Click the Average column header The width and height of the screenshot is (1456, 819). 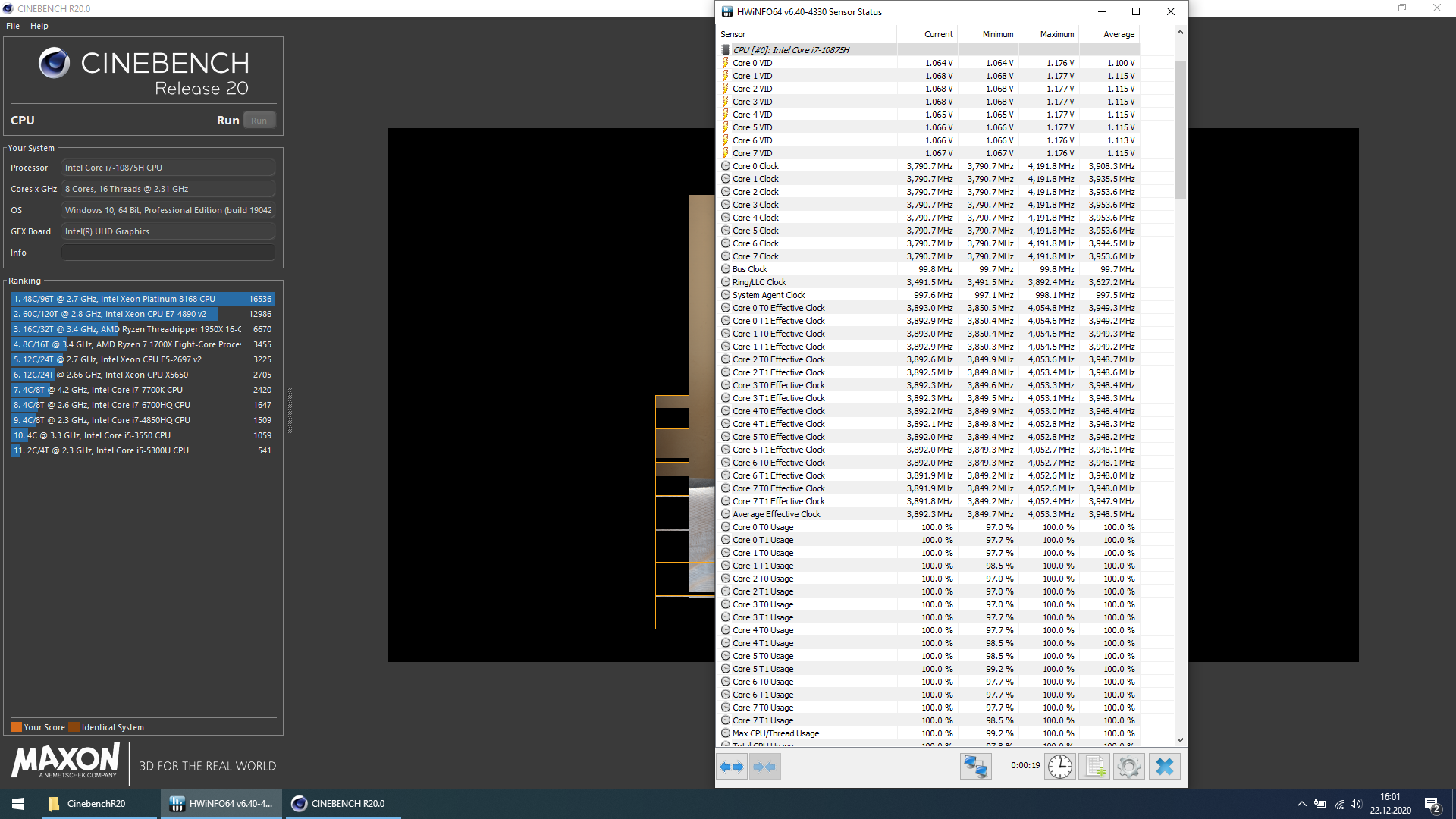[x=1109, y=34]
